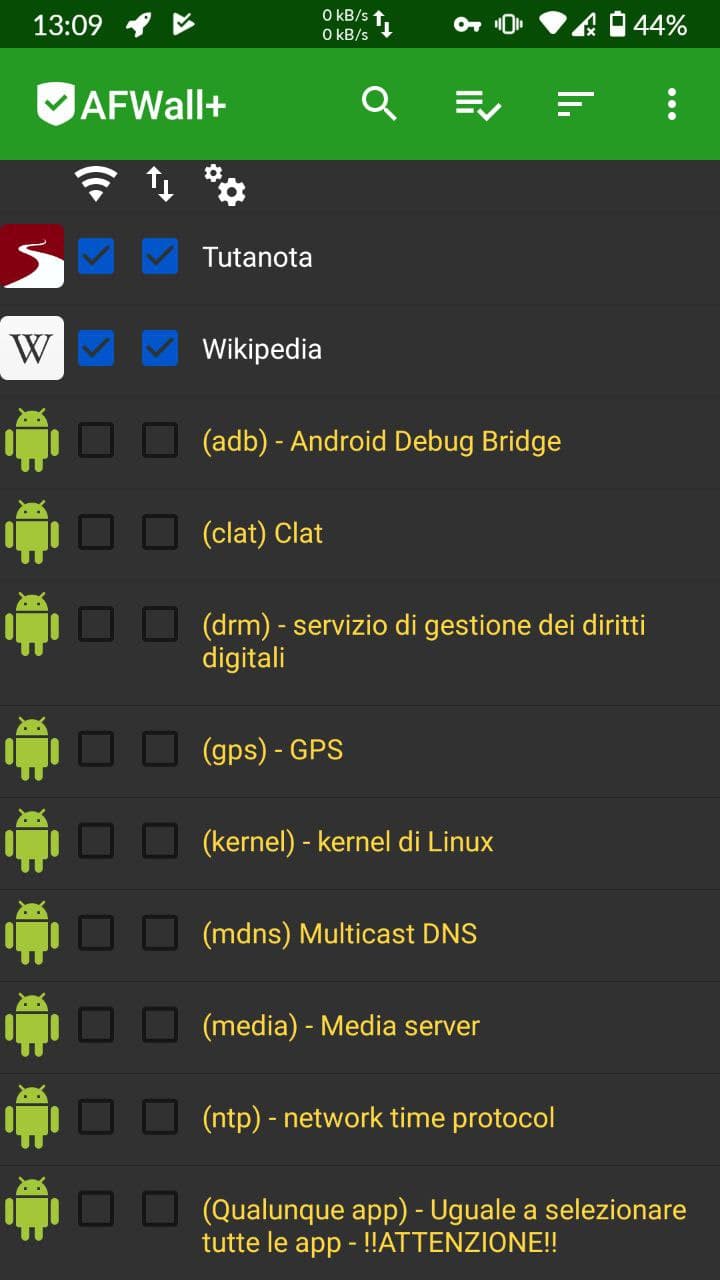Uncheck Wi-Fi access for Tutanota
The height and width of the screenshot is (1280, 720).
96,256
